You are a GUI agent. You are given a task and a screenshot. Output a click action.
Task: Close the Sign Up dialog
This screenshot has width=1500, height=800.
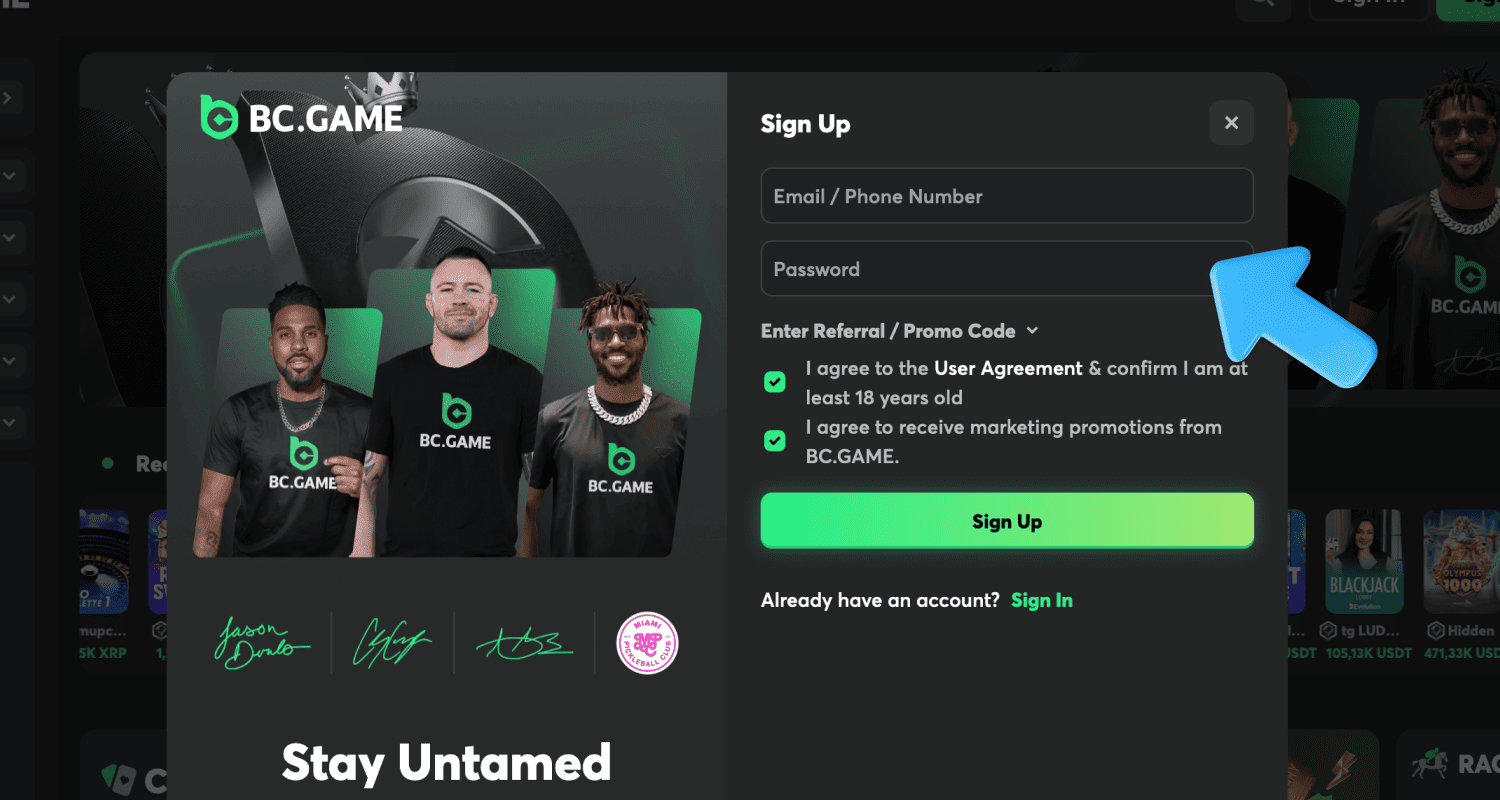pos(1231,123)
